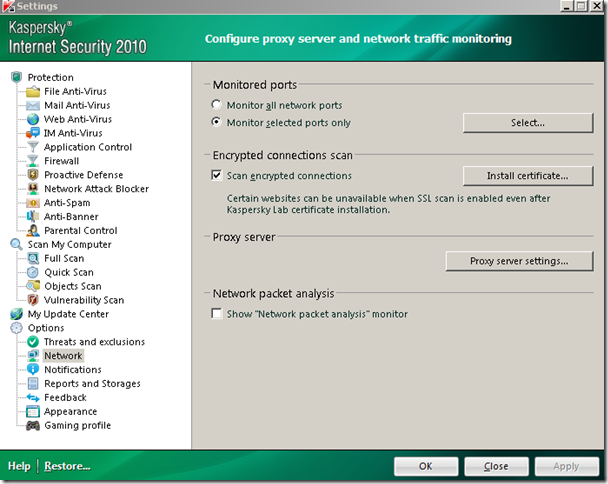Click the Anti-Spam icon
This screenshot has height=484, width=608.
33,203
